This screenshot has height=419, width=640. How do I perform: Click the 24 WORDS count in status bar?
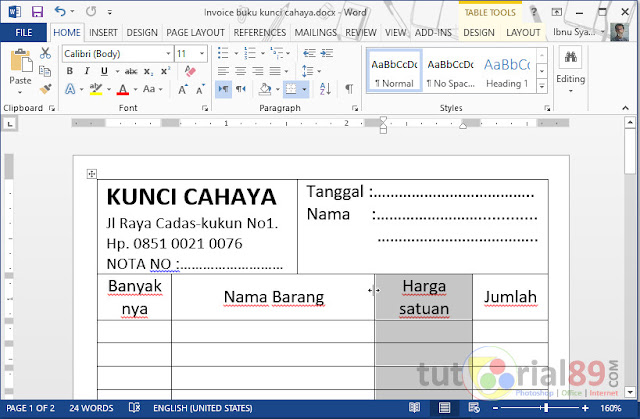pyautogui.click(x=91, y=408)
